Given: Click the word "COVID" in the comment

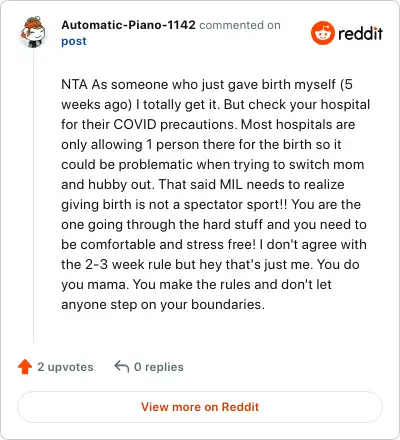Looking at the screenshot, I should click(135, 124).
